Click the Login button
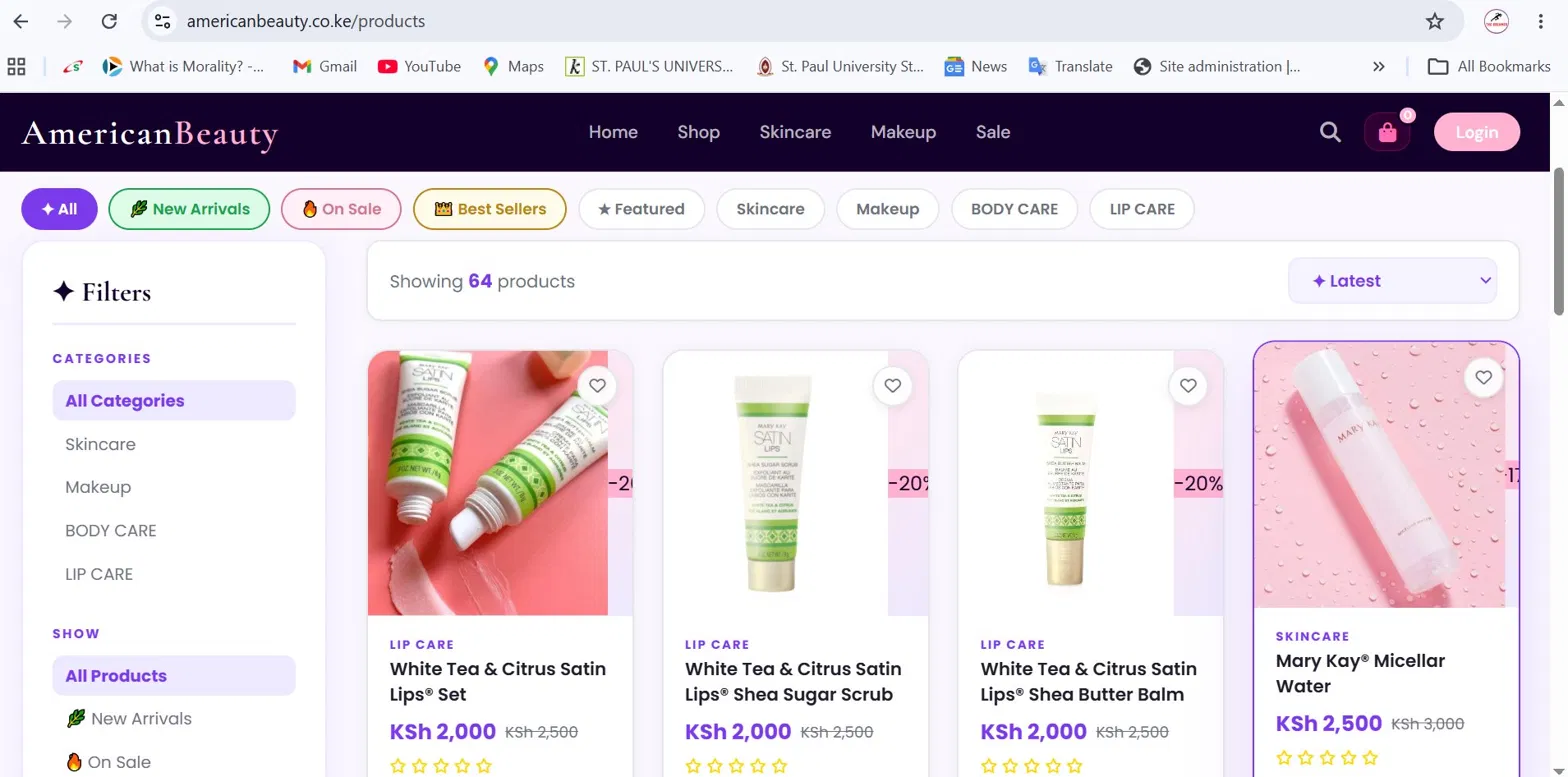The image size is (1568, 777). pyautogui.click(x=1476, y=132)
